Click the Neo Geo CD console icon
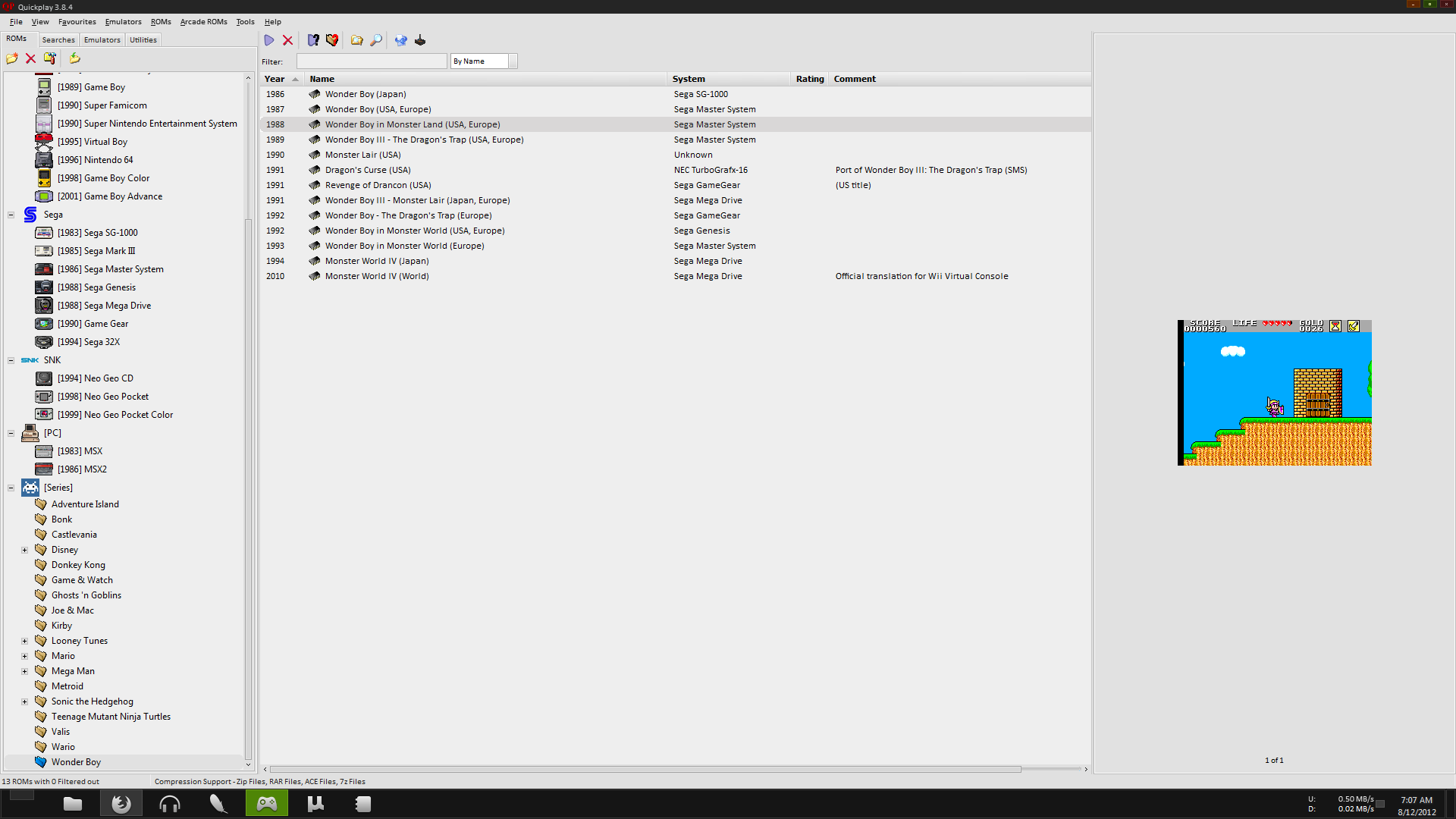Image resolution: width=1456 pixels, height=819 pixels. coord(44,378)
